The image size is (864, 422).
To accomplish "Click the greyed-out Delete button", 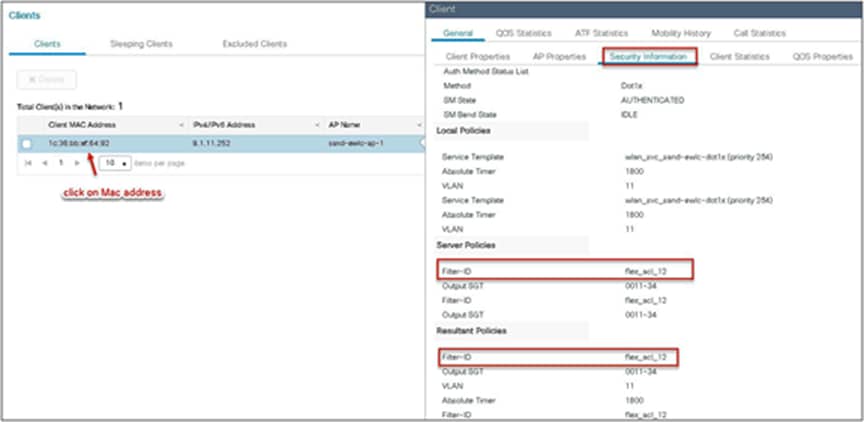I will (x=47, y=79).
